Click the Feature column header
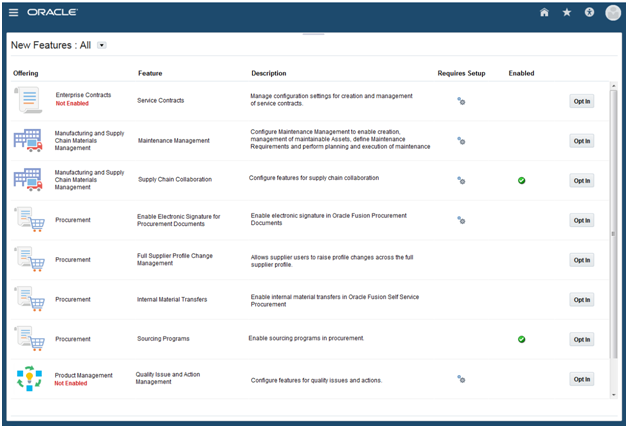Image resolution: width=628 pixels, height=428 pixels. tap(150, 73)
